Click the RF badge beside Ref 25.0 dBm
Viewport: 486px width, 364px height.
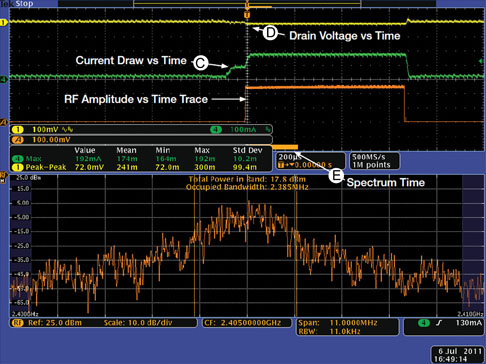pyautogui.click(x=17, y=323)
